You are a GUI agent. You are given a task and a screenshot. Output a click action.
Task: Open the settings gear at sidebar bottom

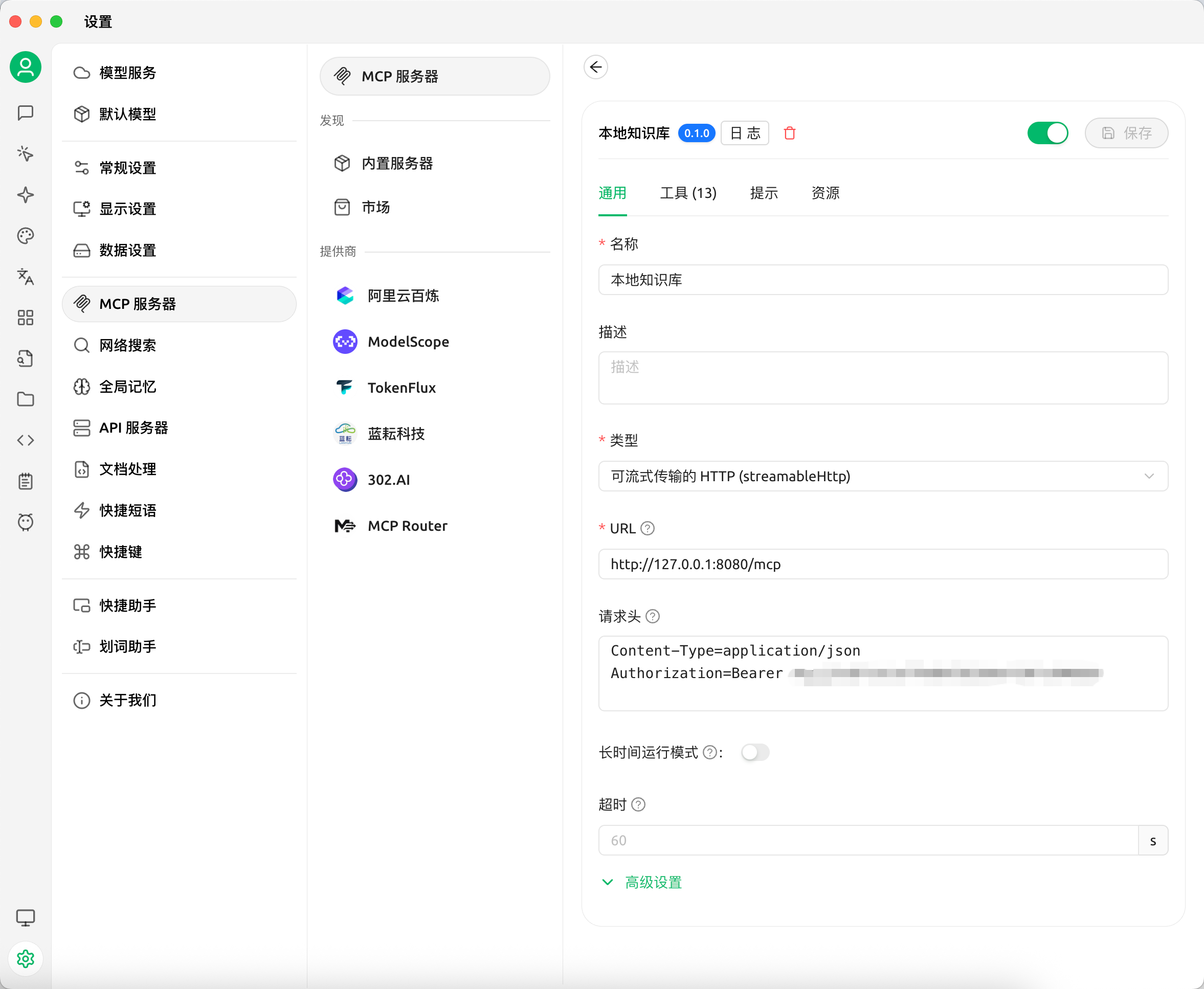tap(25, 958)
